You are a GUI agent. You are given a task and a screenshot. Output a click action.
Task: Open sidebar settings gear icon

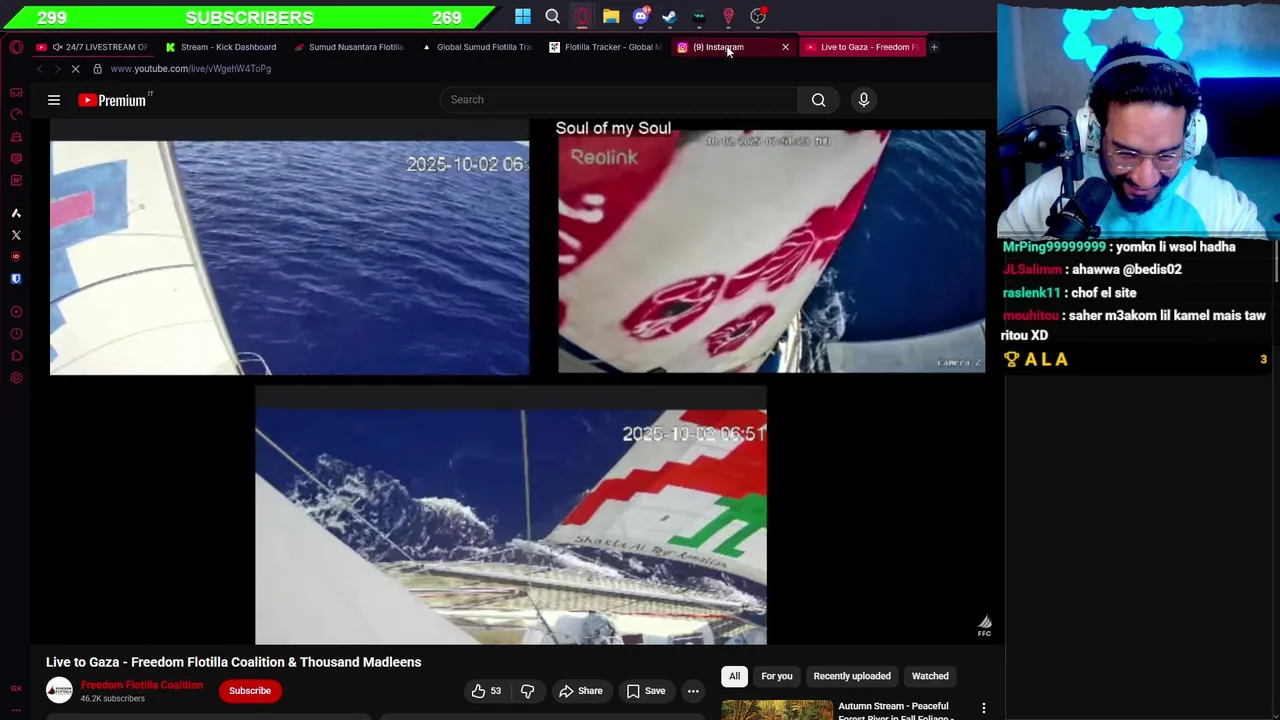click(16, 378)
